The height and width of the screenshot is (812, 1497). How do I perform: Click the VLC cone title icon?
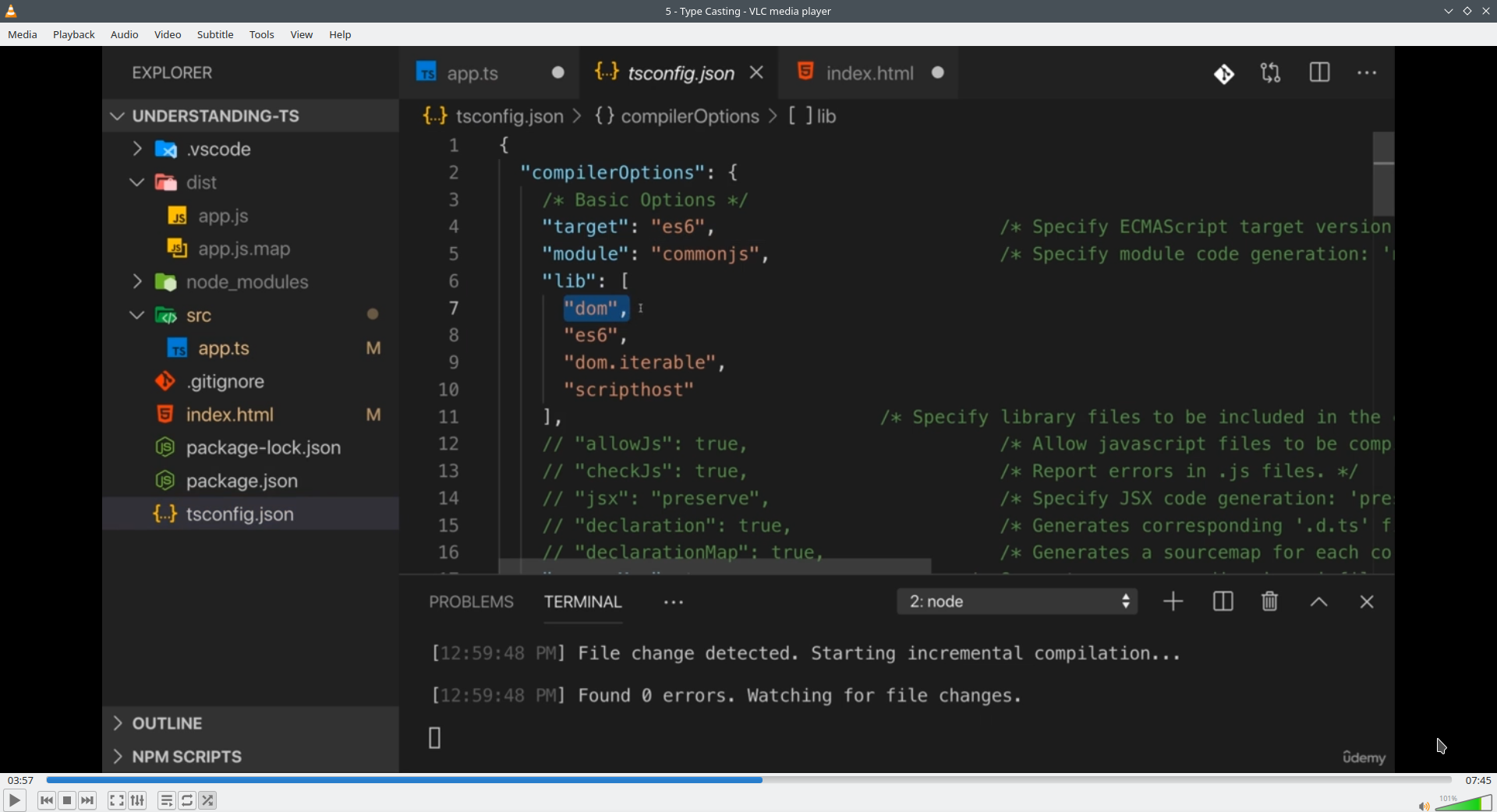[x=11, y=11]
